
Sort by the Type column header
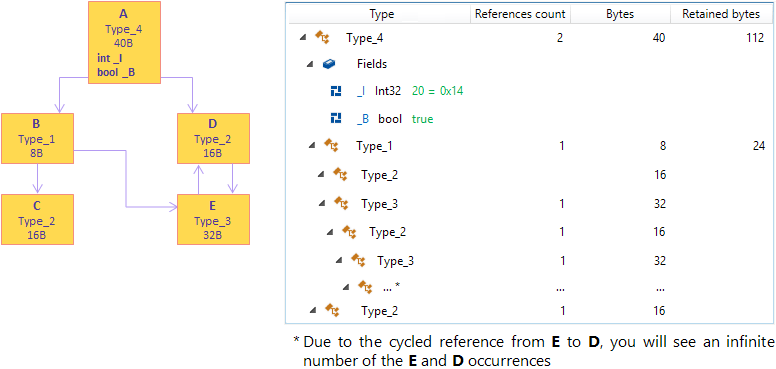[x=382, y=14]
